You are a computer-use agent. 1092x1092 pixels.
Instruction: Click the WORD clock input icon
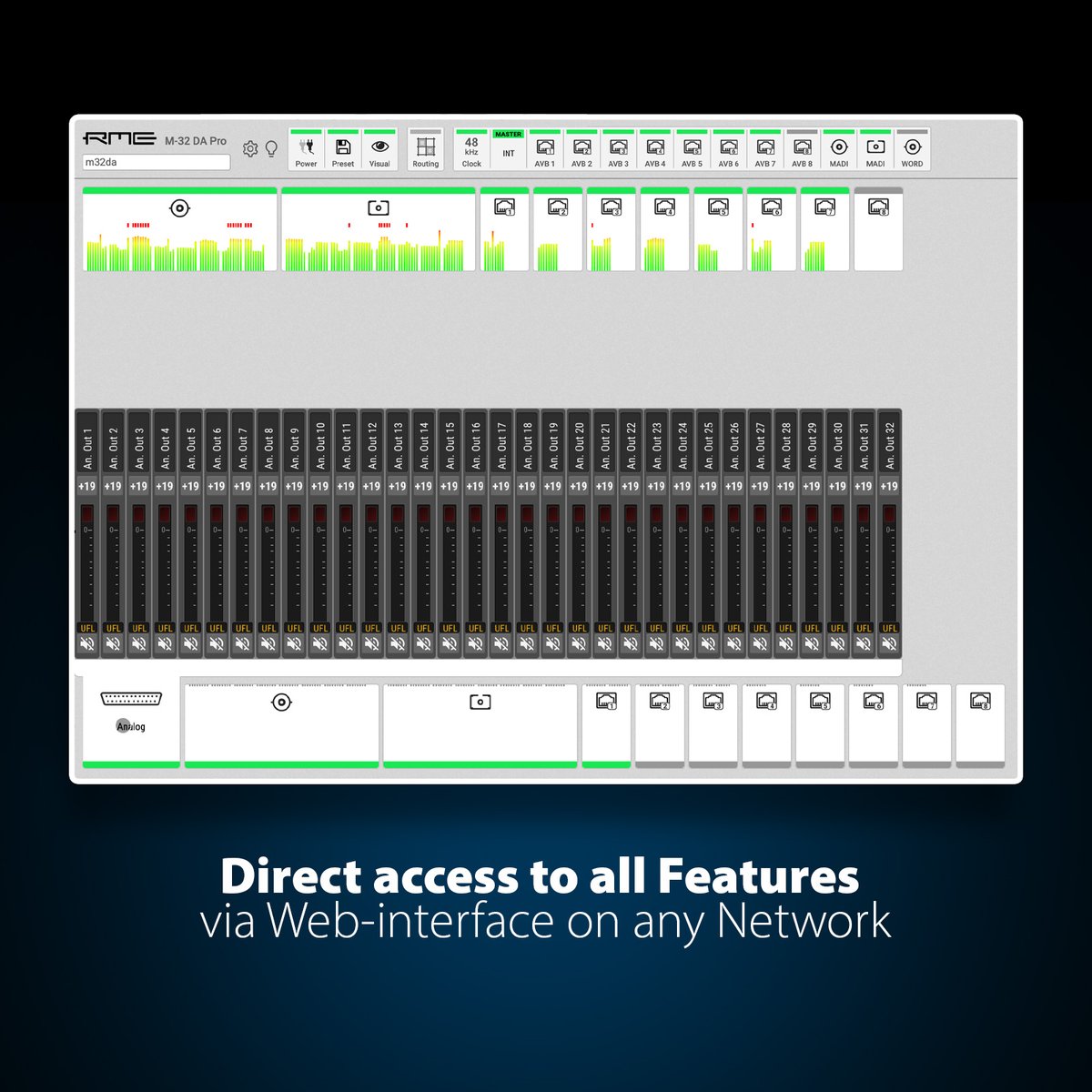pos(910,150)
